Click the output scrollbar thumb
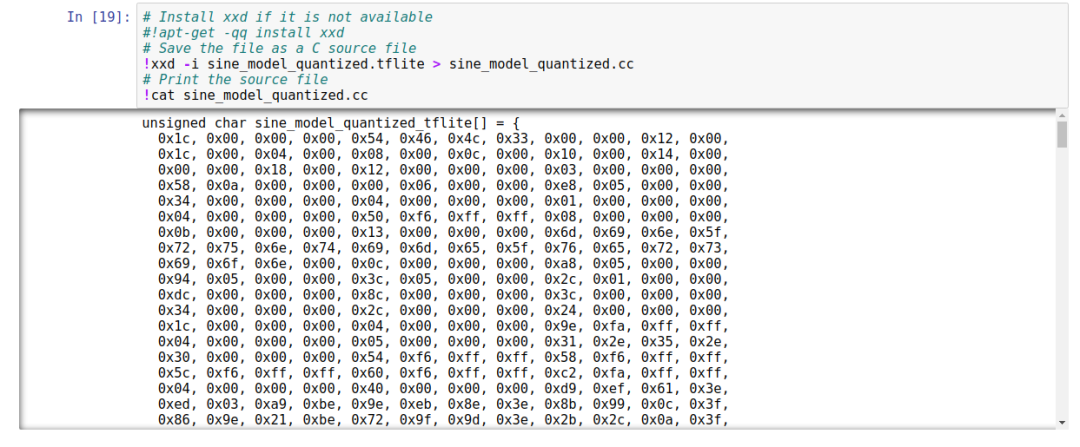The width and height of the screenshot is (1080, 447). click(1062, 136)
